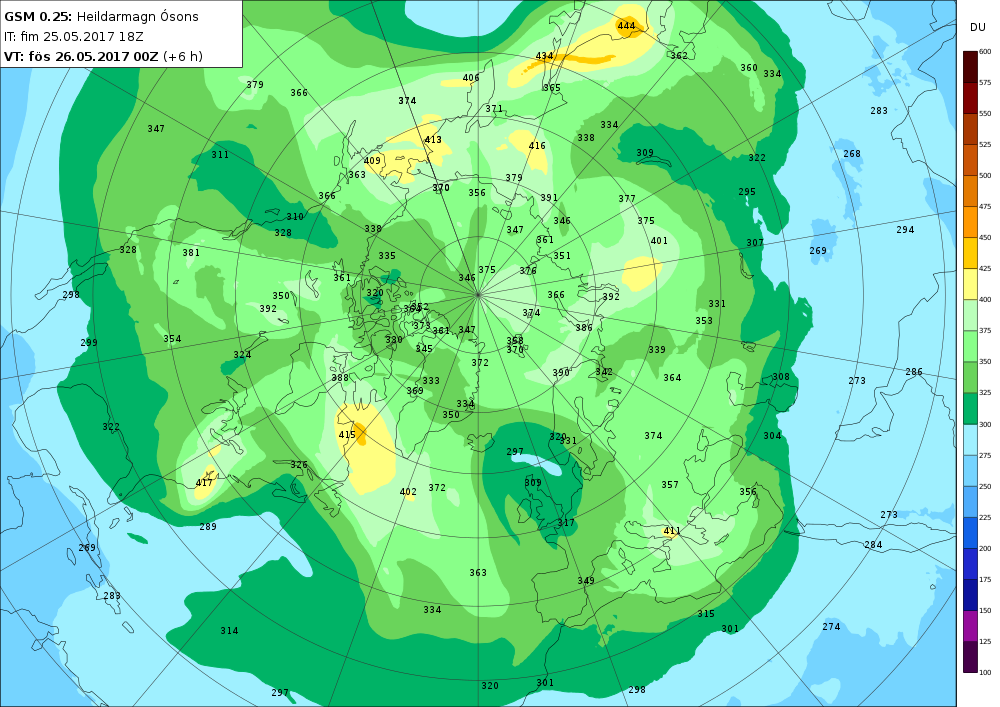Click the 364 value label
1000x707 pixels.
672,378
